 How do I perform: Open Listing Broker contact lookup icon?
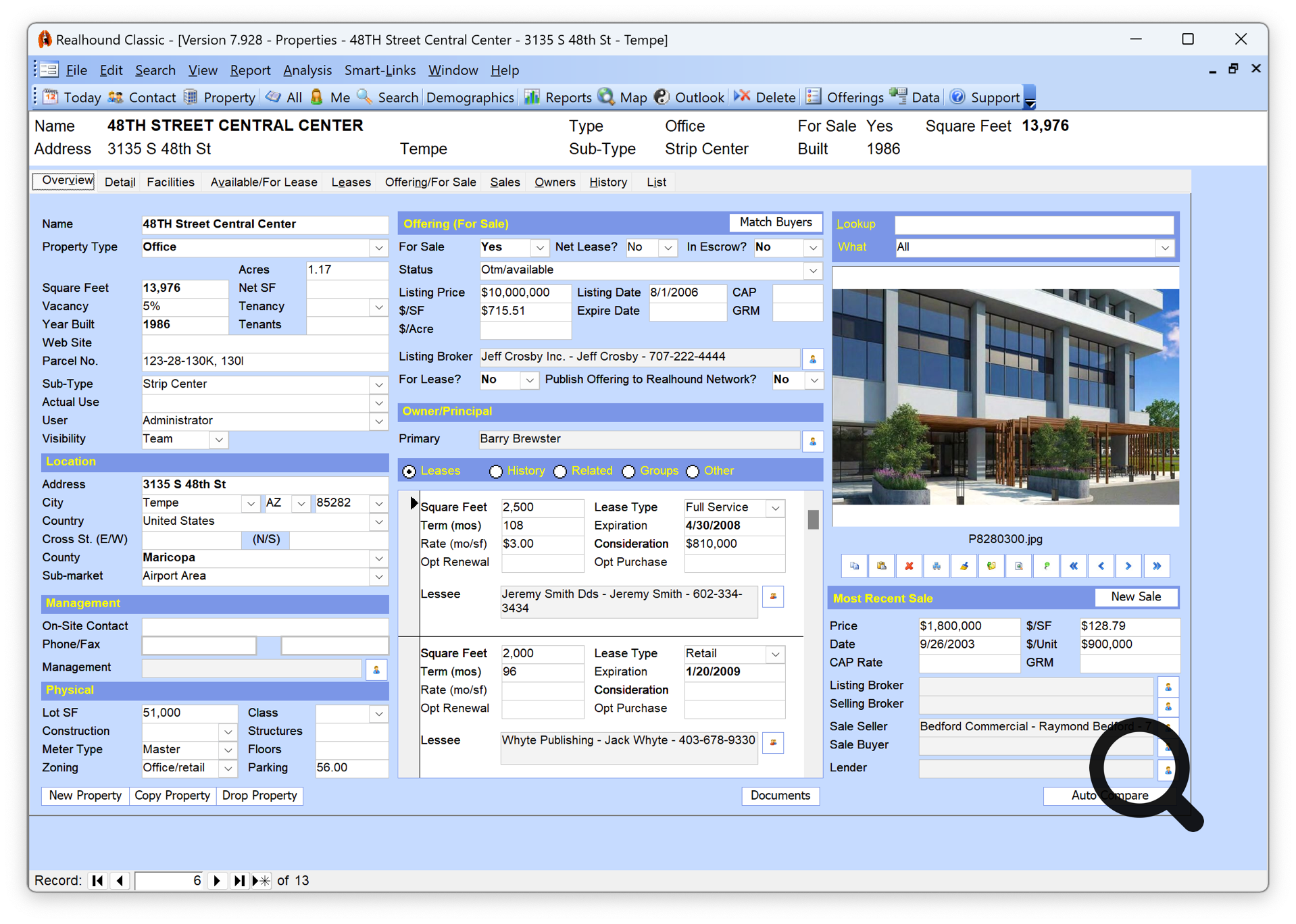(x=813, y=359)
